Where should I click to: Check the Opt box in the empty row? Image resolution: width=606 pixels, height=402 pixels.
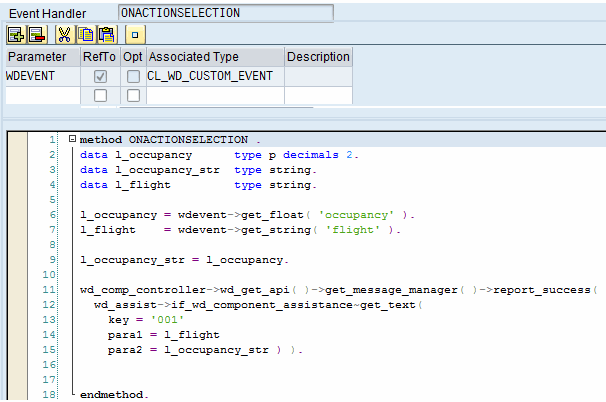(133, 96)
